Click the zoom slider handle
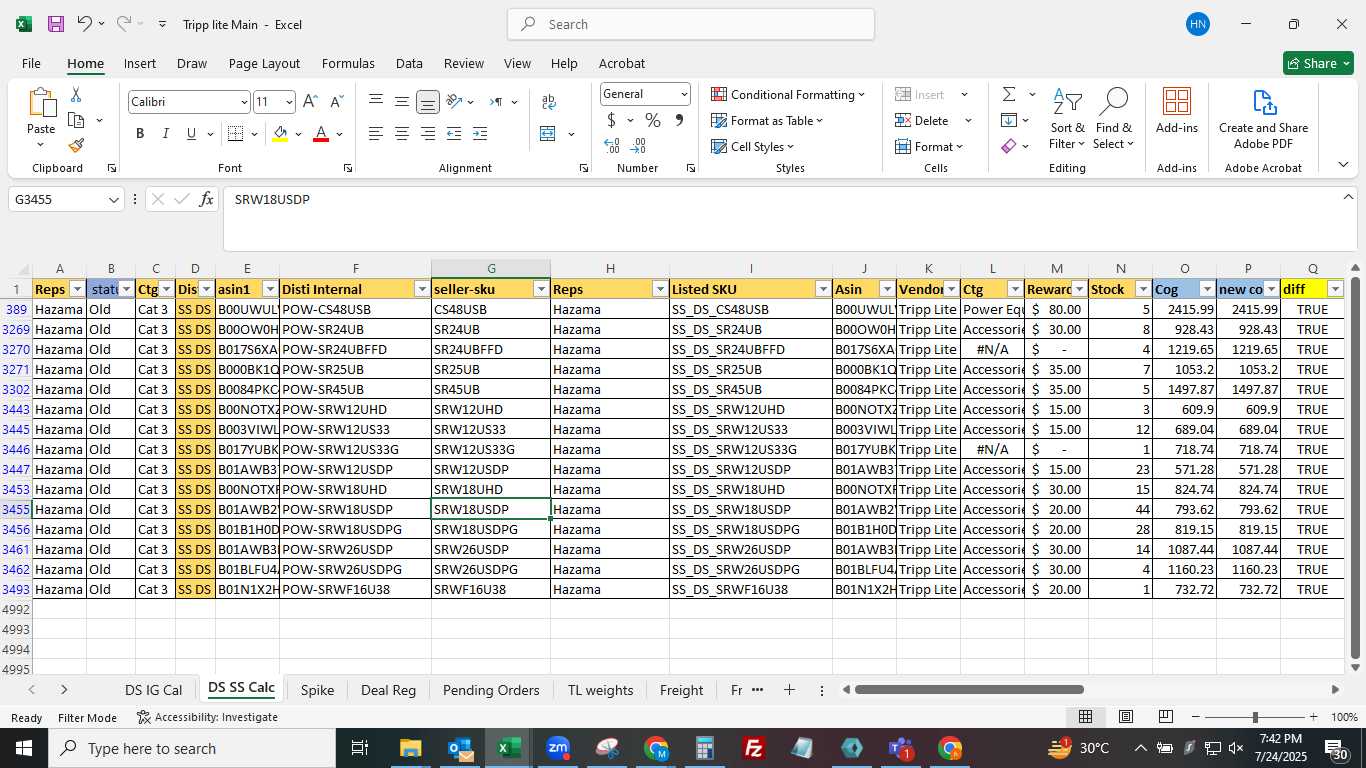This screenshot has width=1366, height=768. pyautogui.click(x=1255, y=717)
